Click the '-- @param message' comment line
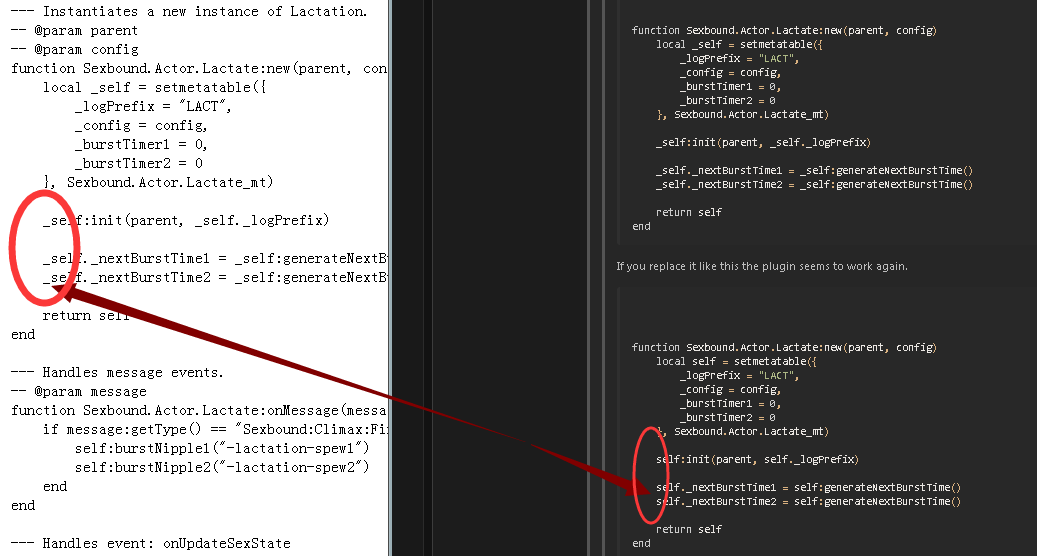 [x=79, y=391]
